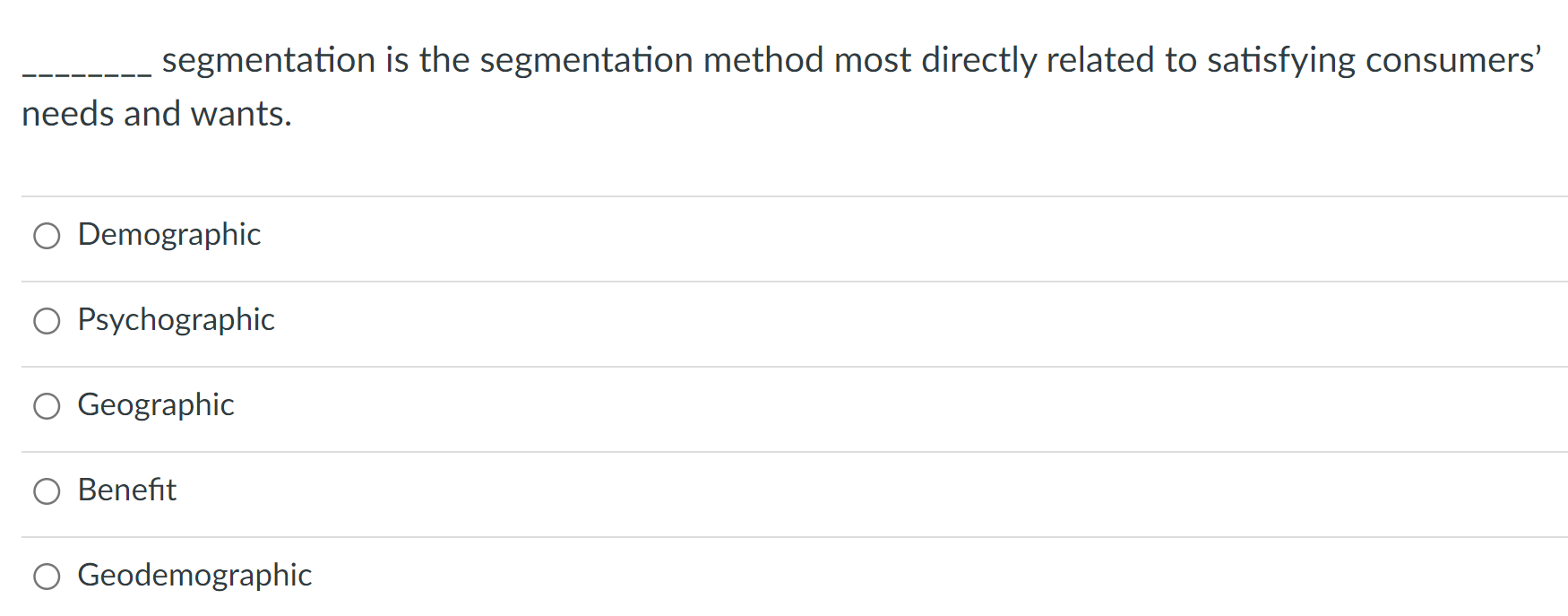
Task: Select the Benefit radio button
Action: point(47,491)
